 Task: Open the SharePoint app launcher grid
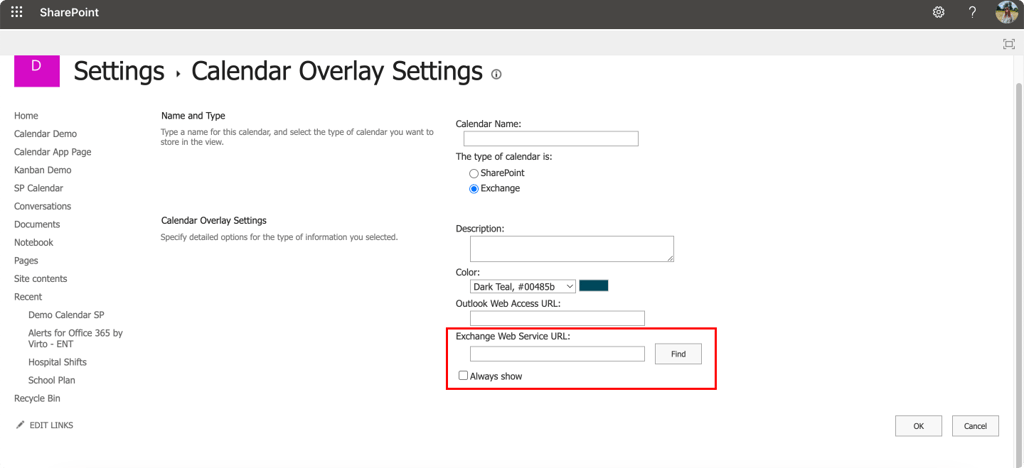tap(16, 12)
